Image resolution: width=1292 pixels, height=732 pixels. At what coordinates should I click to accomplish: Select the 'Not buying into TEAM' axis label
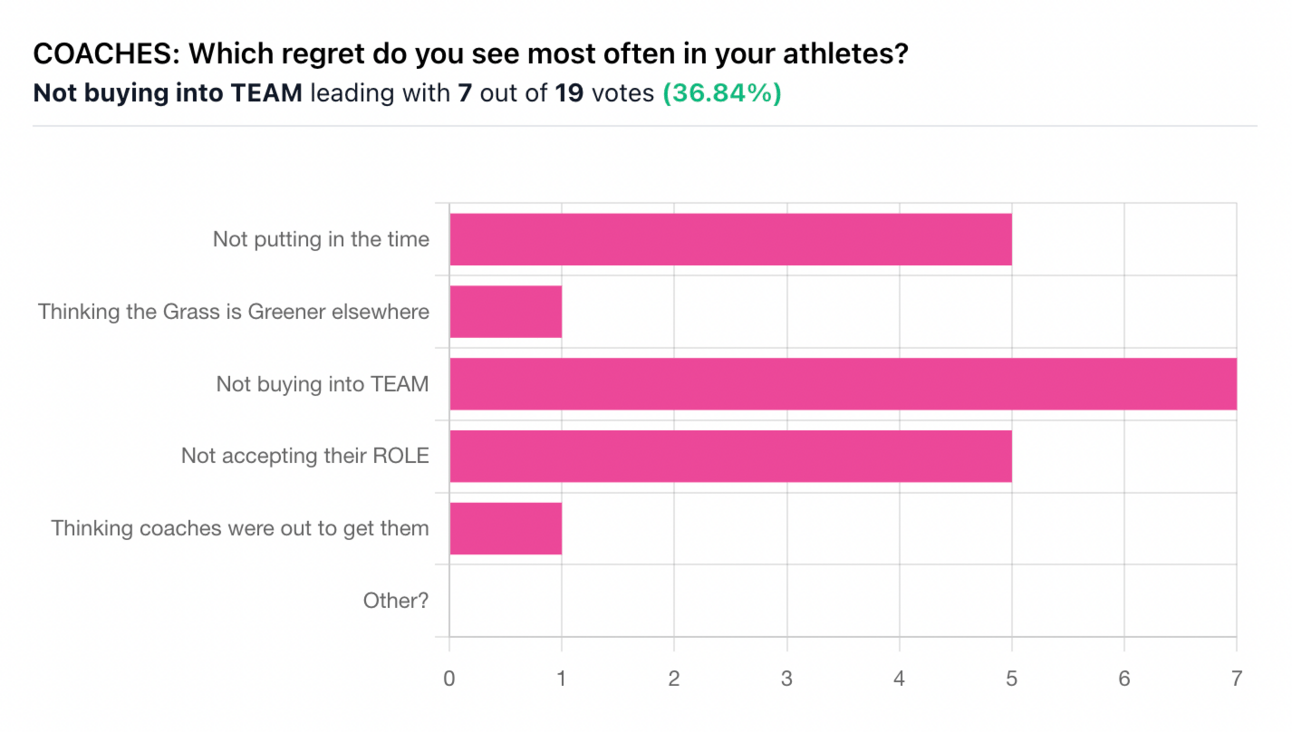pyautogui.click(x=322, y=384)
